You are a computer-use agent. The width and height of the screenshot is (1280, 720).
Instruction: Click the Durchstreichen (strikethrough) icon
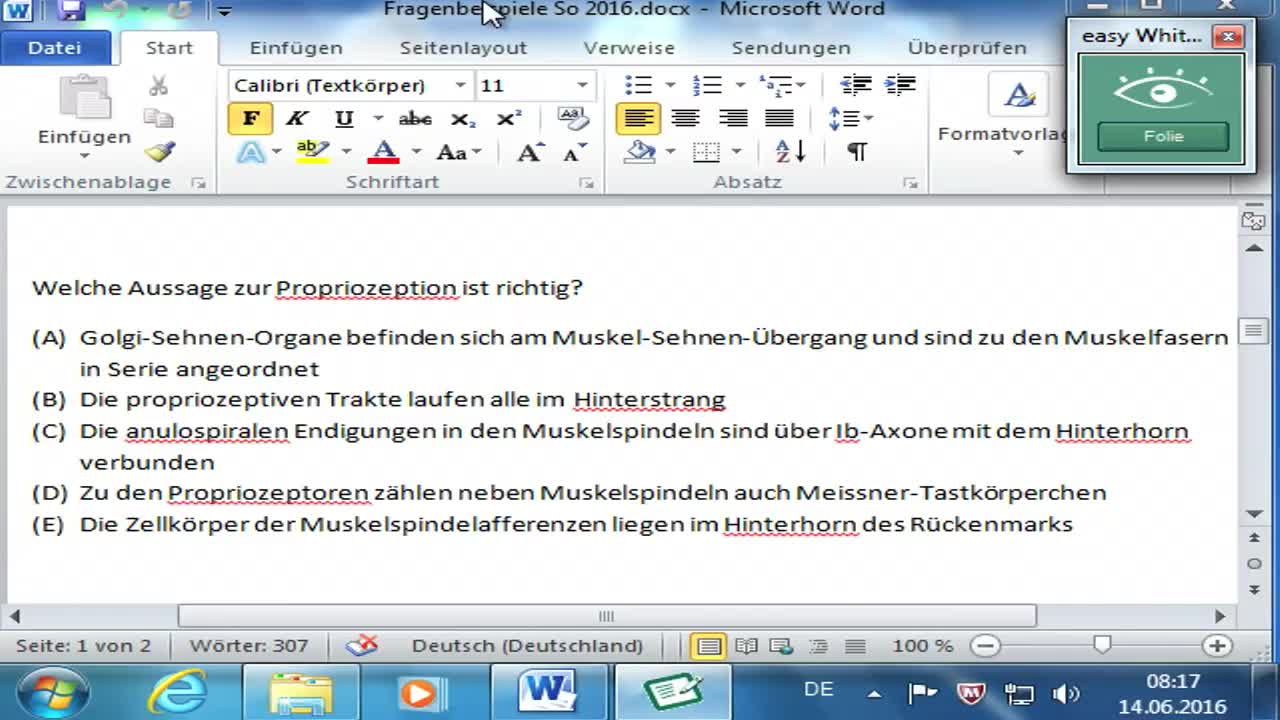click(414, 118)
